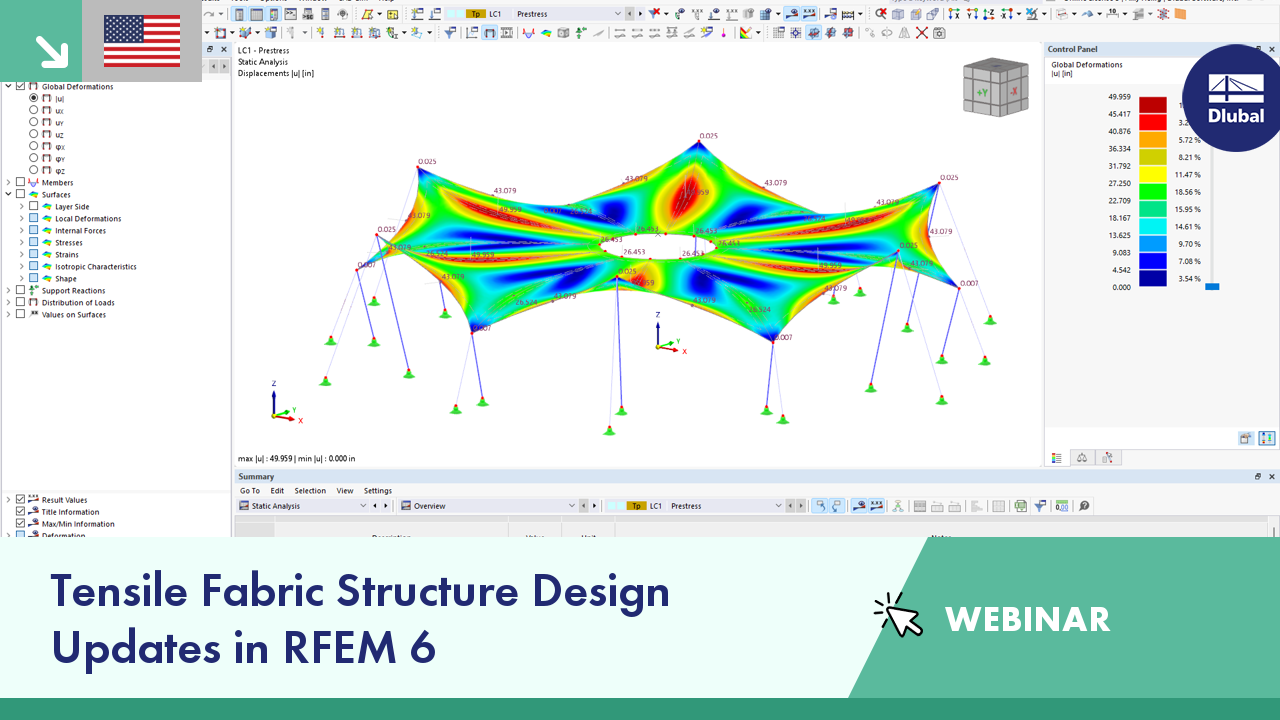The width and height of the screenshot is (1280, 720).
Task: Toggle the Stresses checkbox under Surfaces
Action: coord(34,242)
